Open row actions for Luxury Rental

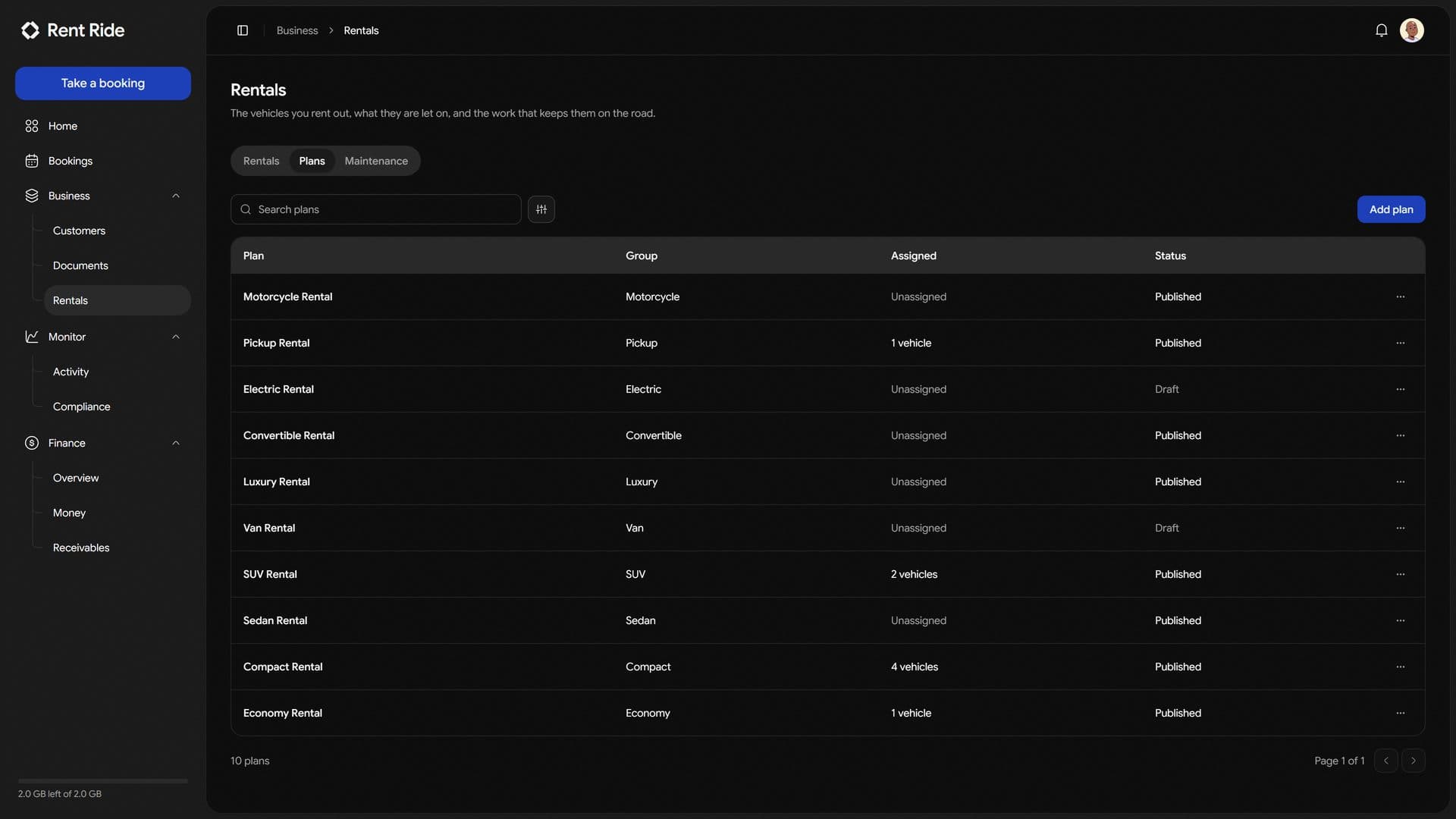click(x=1401, y=482)
